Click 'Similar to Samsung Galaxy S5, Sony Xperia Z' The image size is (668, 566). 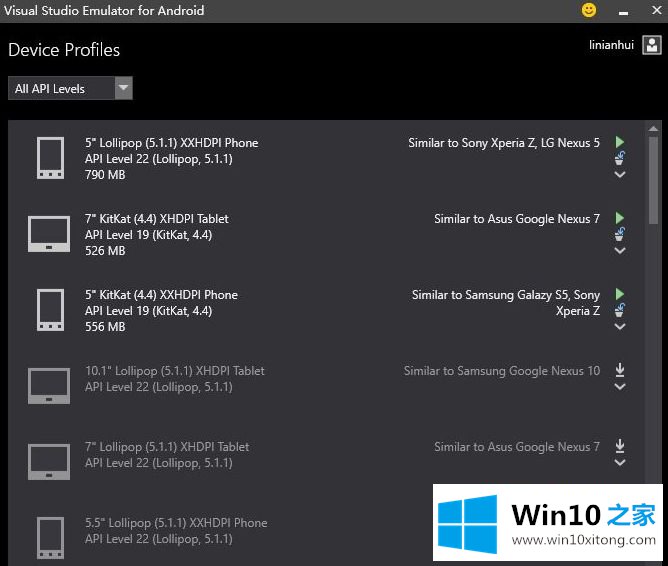click(506, 303)
